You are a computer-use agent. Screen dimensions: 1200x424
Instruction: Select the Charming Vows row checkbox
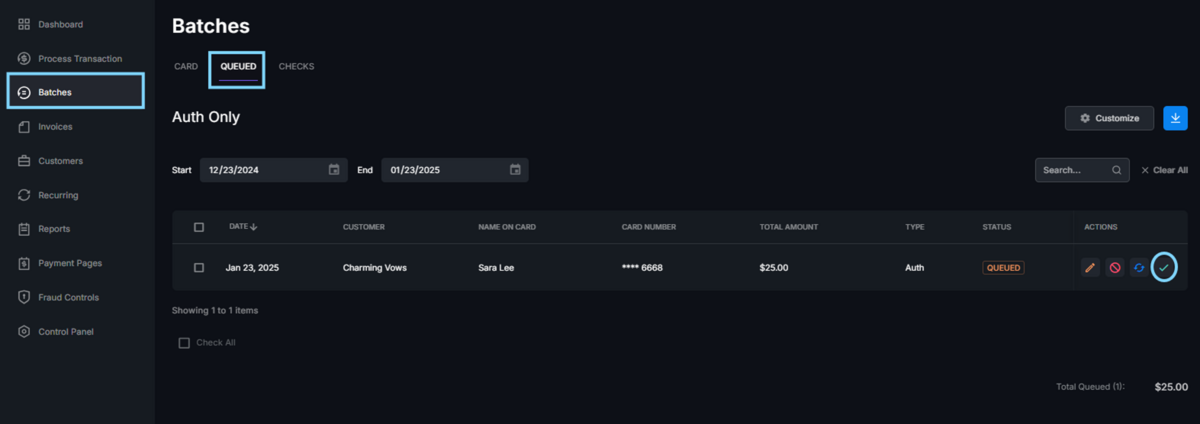pyautogui.click(x=199, y=268)
